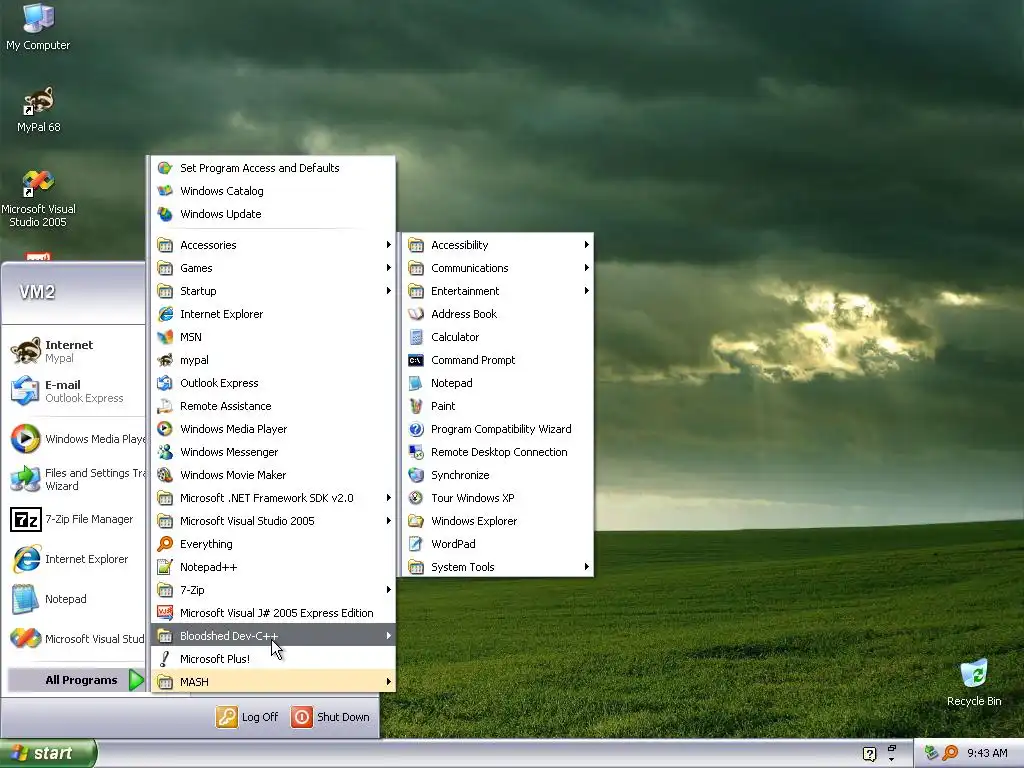Select Microsoft Plus! entry

tap(274, 659)
